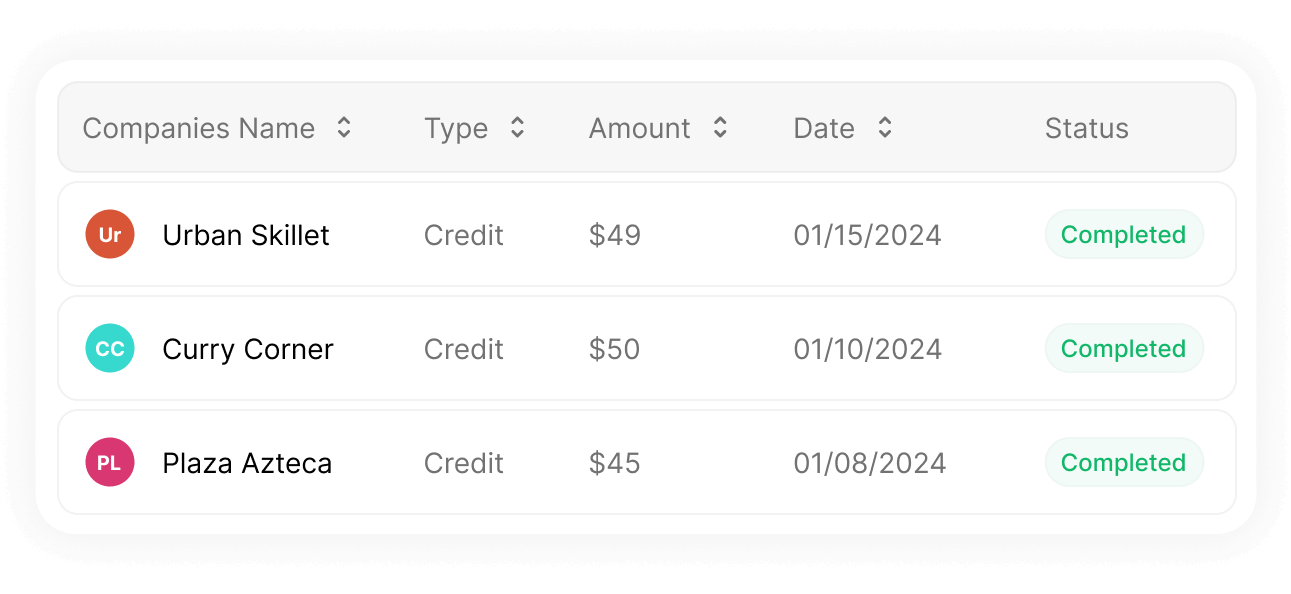Click the Credit type for Curry Corner

pyautogui.click(x=463, y=348)
